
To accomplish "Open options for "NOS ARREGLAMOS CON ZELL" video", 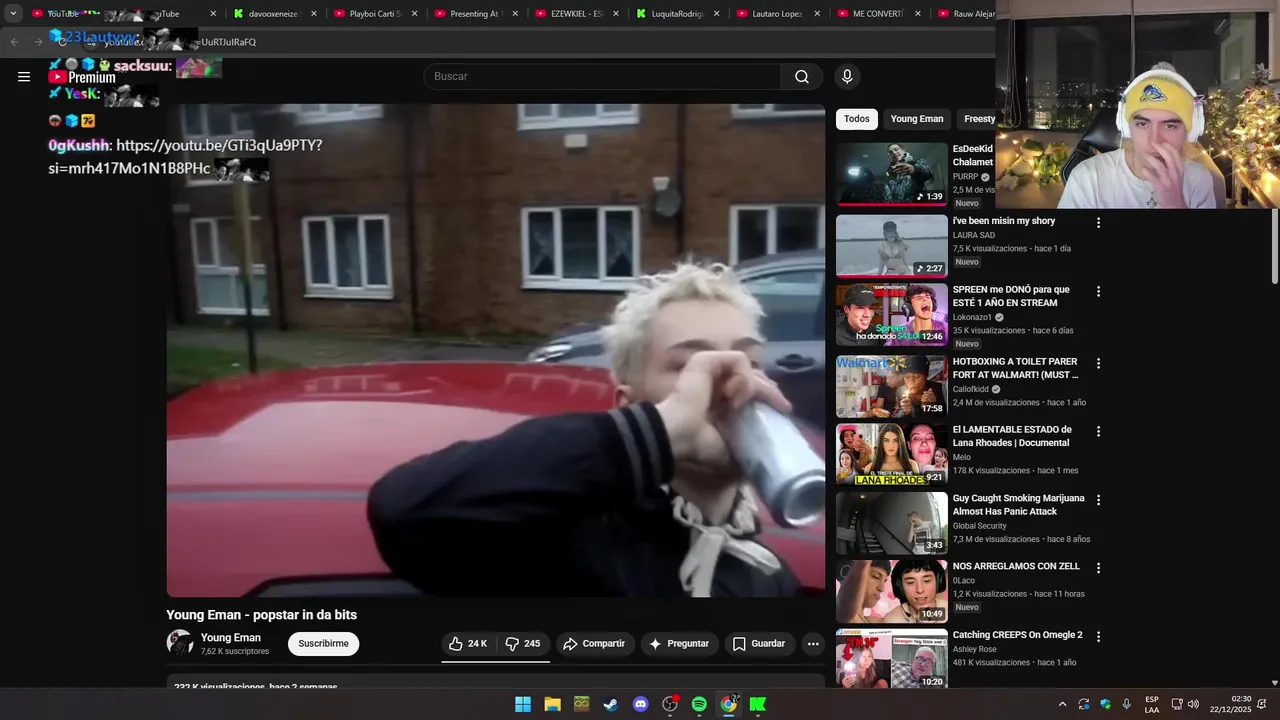I will pos(1098,567).
